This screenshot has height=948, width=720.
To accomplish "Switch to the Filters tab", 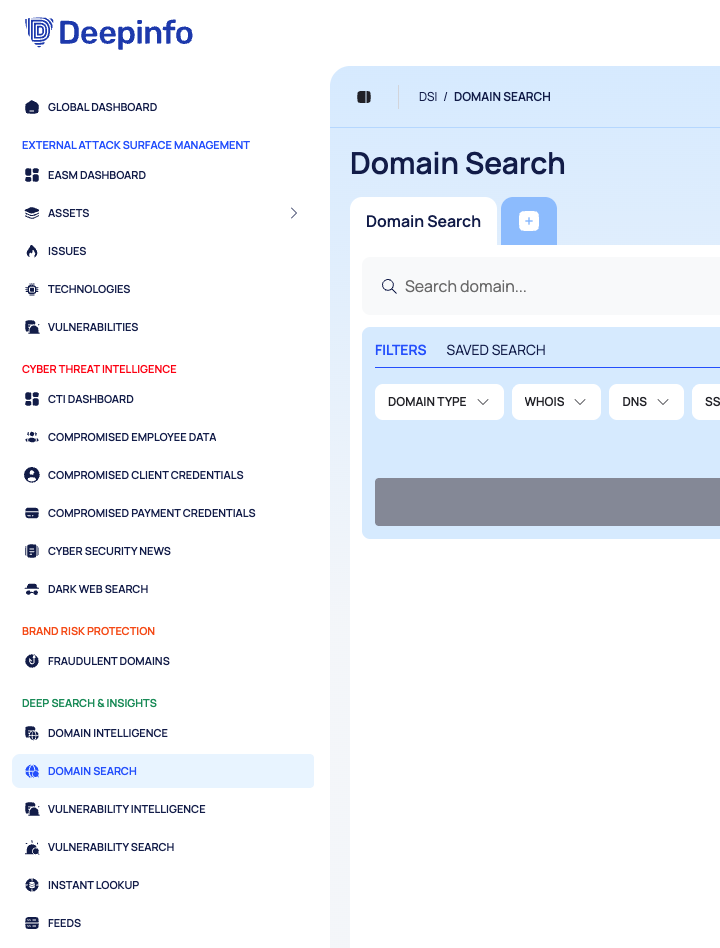I will click(400, 351).
